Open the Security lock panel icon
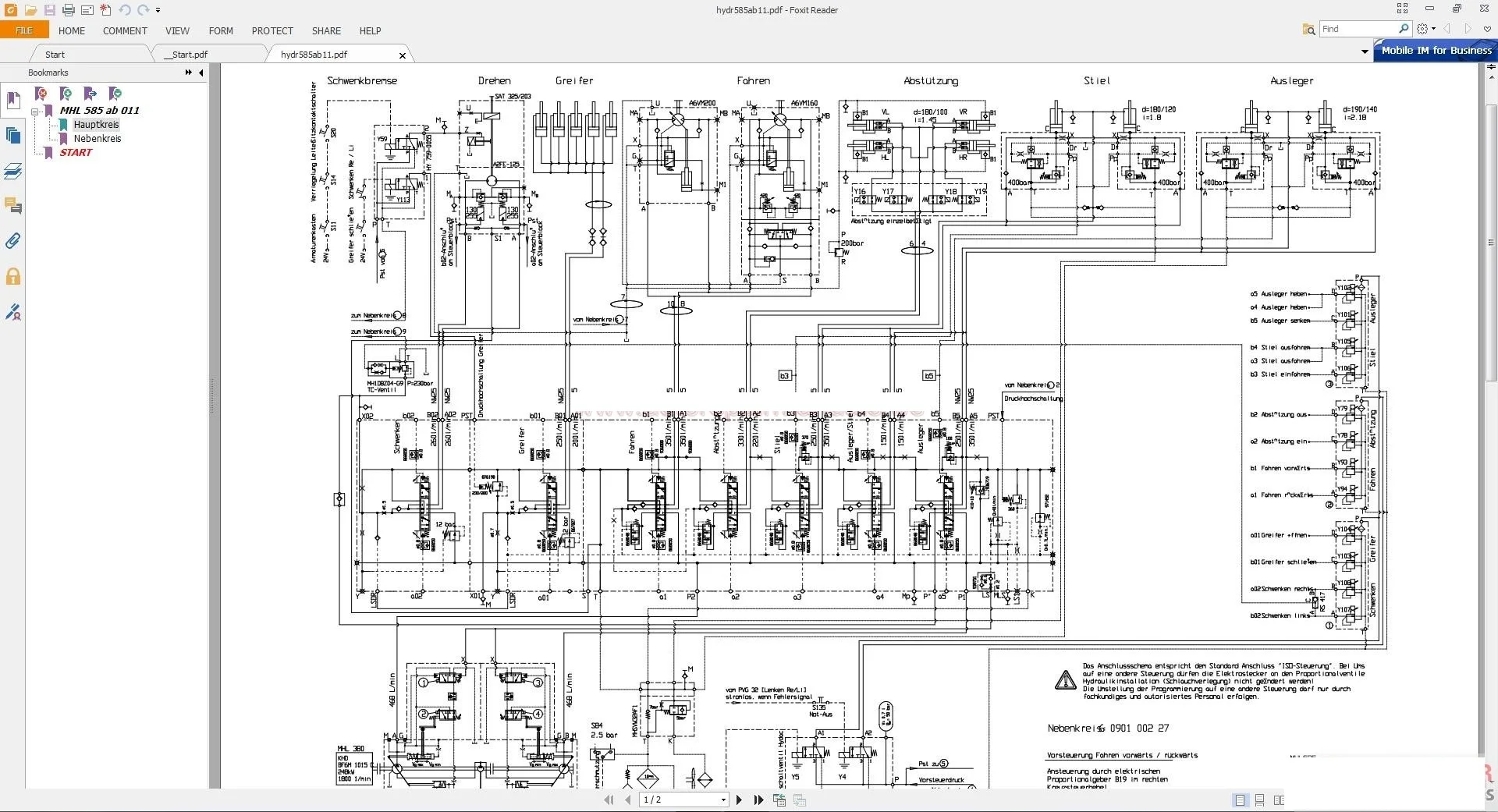This screenshot has width=1498, height=812. click(12, 276)
